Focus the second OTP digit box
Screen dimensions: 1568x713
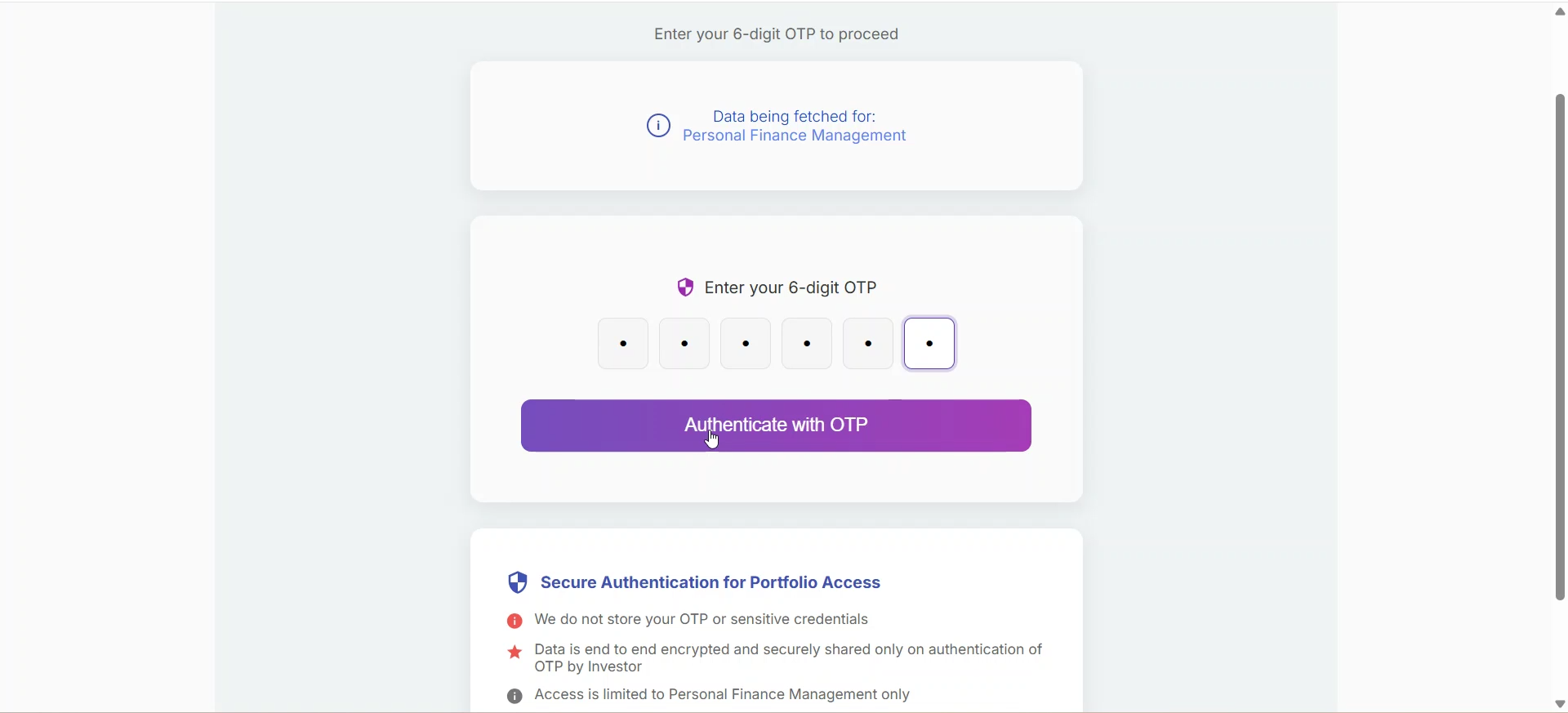(684, 344)
